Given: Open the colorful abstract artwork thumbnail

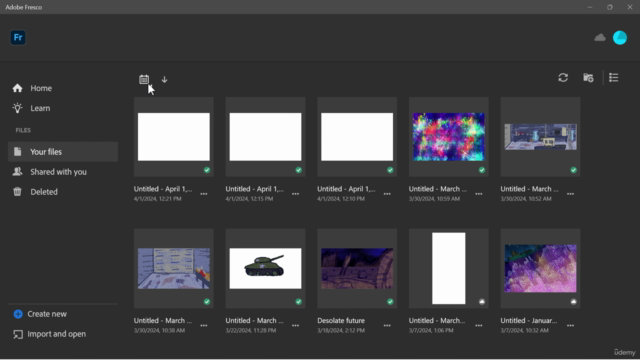Looking at the screenshot, I should point(449,137).
